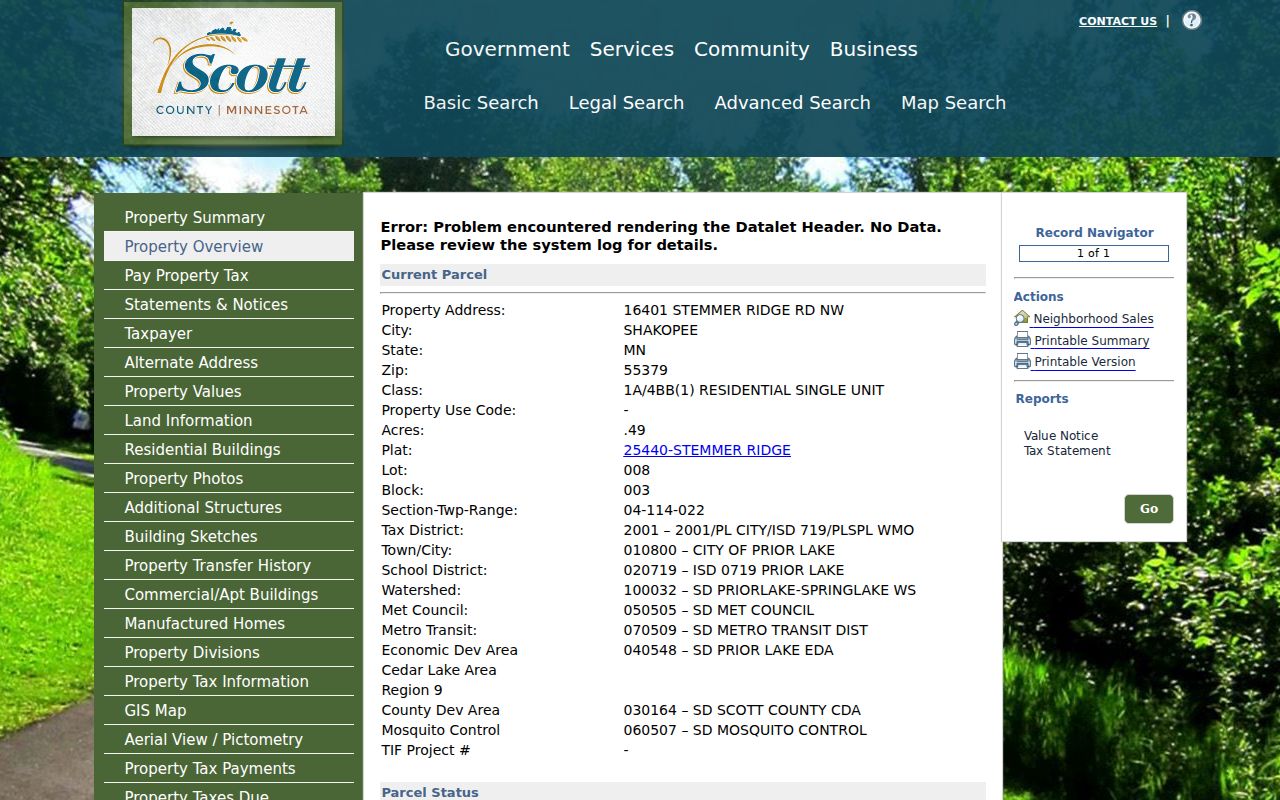
Task: Open the Taxpayer section
Action: [x=229, y=333]
